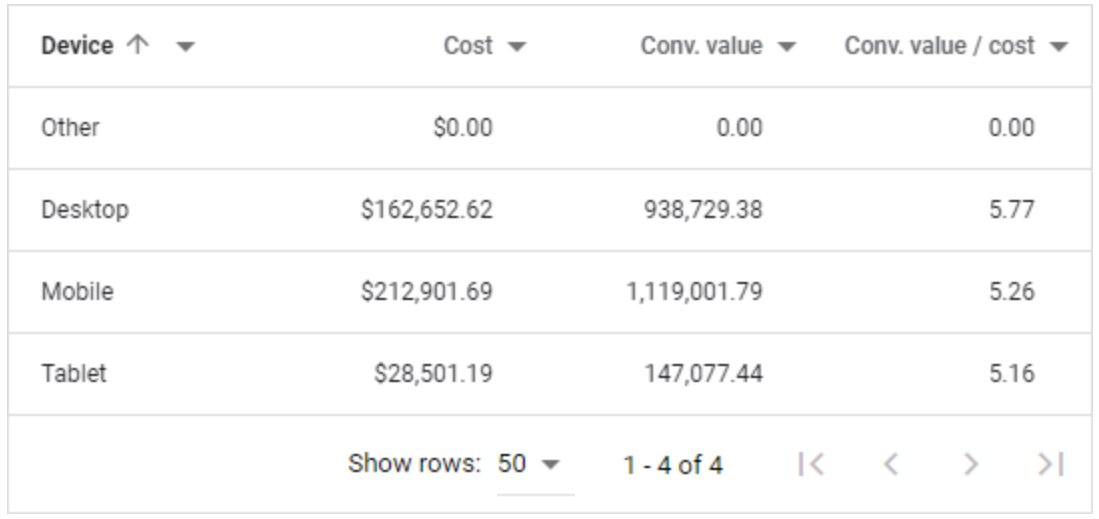Viewport: 1099px width, 519px height.
Task: Sort by the Cost column header
Action: [468, 46]
